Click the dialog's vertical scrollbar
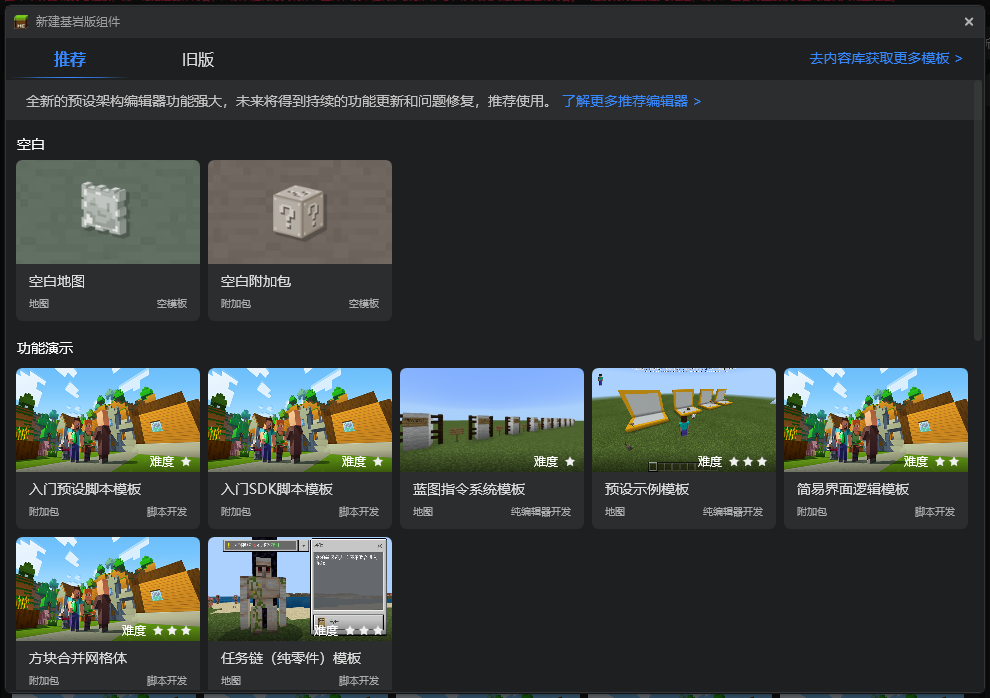Screen dimensions: 990x698 tap(978, 211)
